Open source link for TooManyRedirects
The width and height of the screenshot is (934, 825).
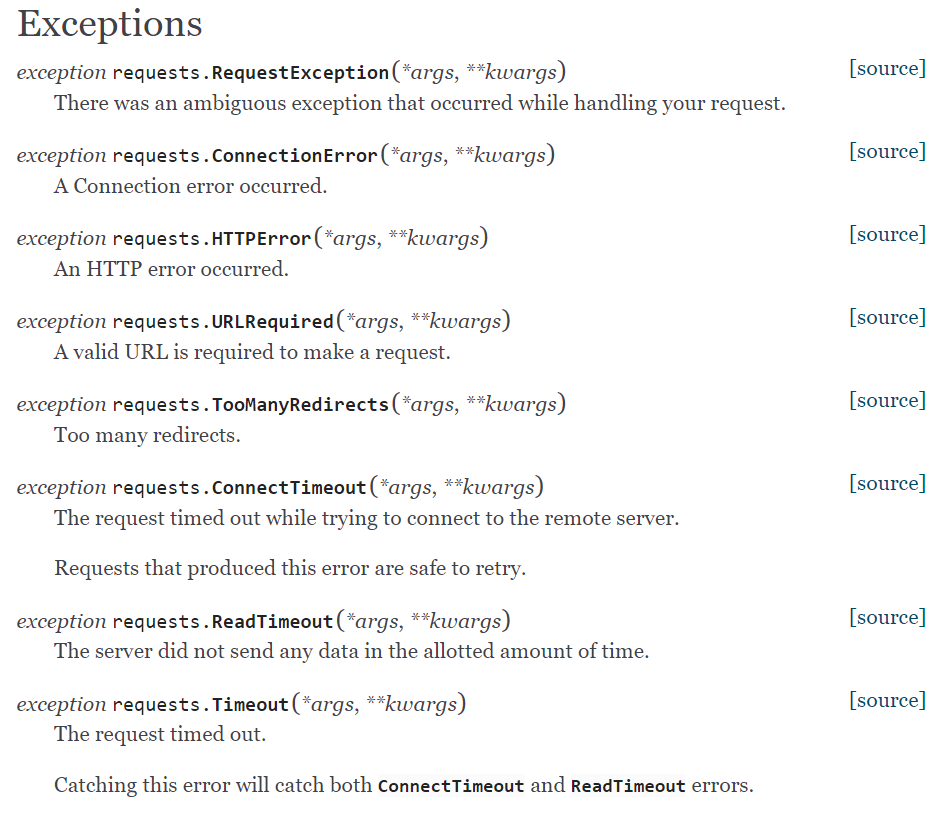pos(888,400)
